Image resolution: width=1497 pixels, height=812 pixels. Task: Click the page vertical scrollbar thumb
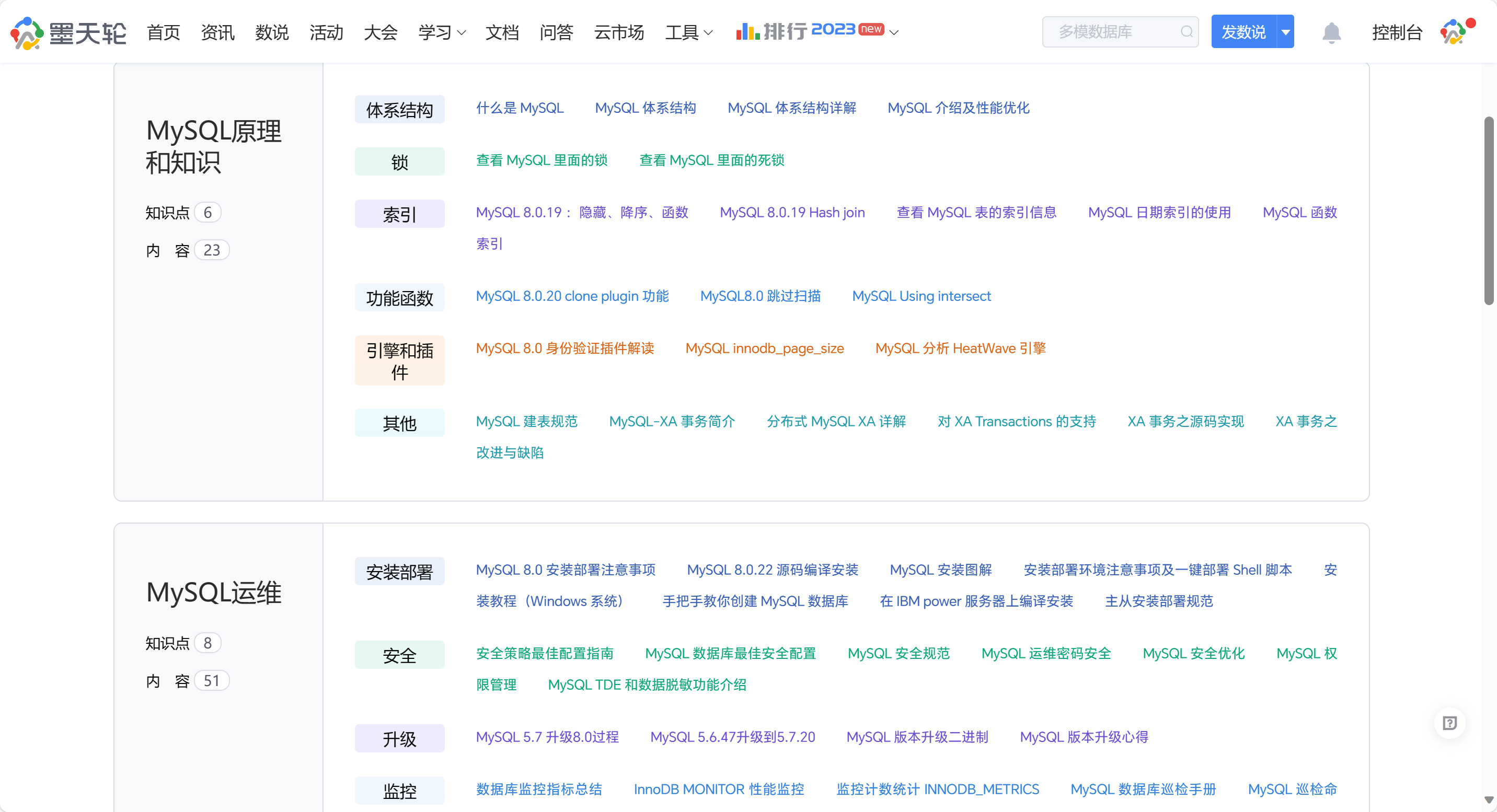pyautogui.click(x=1489, y=210)
